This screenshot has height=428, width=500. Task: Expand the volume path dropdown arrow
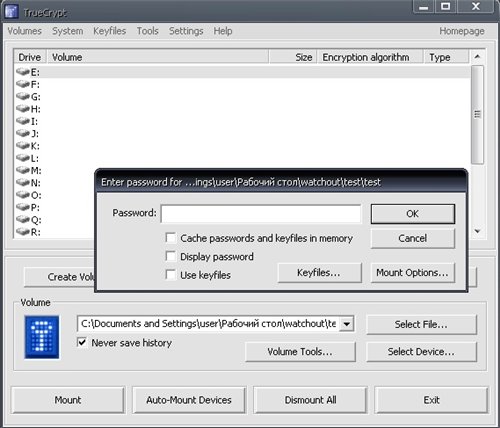[347, 324]
